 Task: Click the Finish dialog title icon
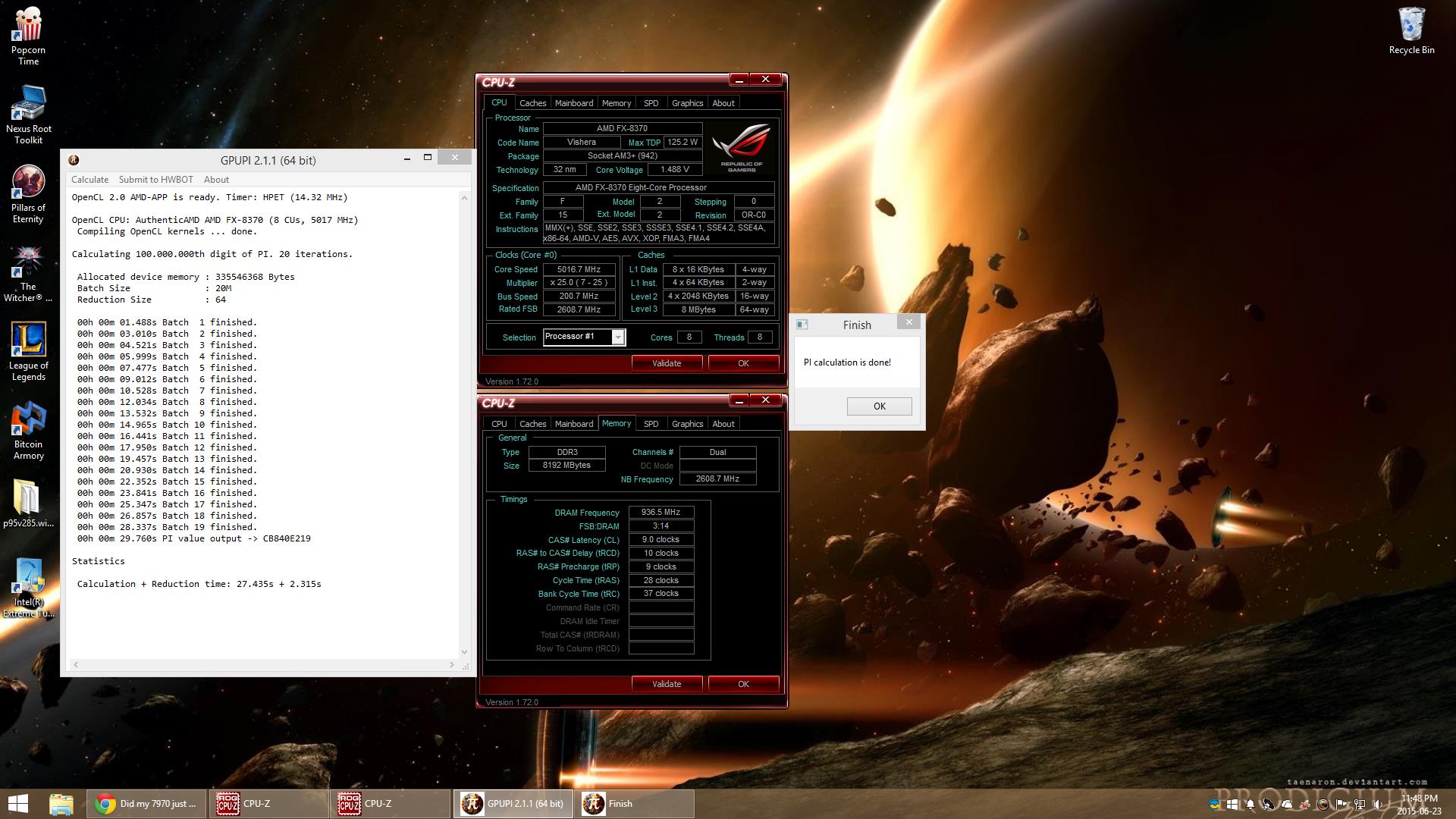click(x=802, y=325)
